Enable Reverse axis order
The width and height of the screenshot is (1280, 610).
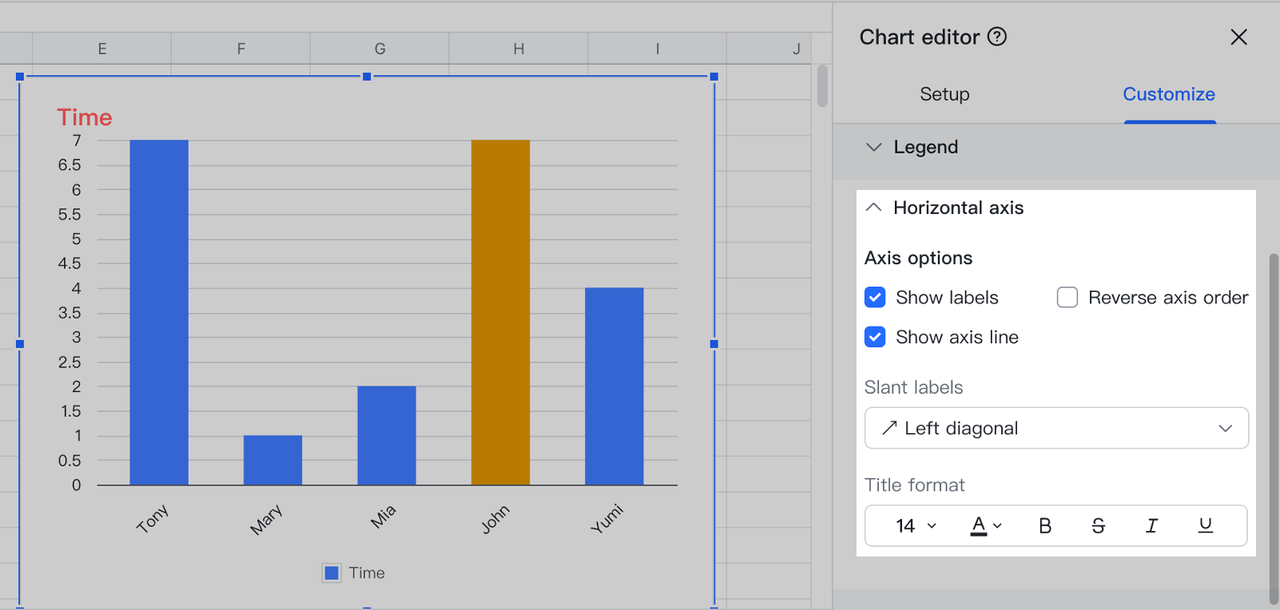[1067, 298]
